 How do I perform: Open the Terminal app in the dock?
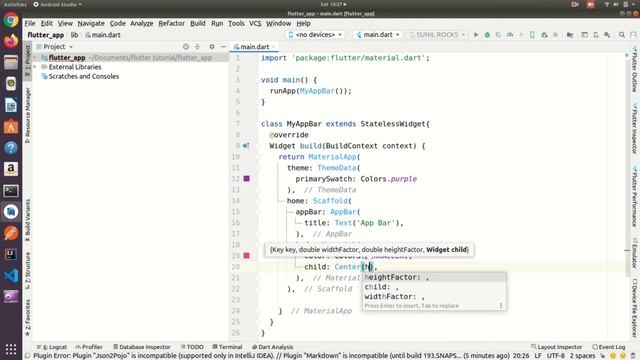pyautogui.click(x=11, y=190)
